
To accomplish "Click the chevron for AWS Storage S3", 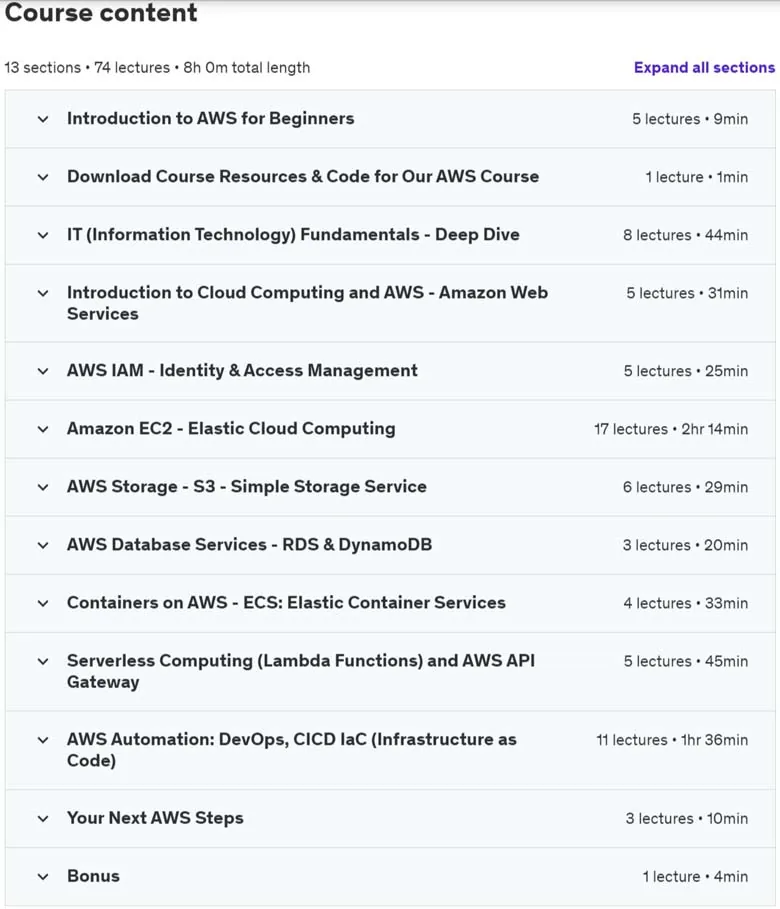I will pos(43,487).
